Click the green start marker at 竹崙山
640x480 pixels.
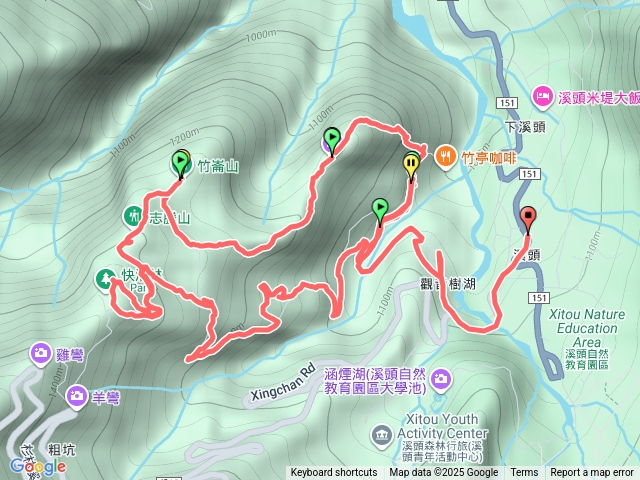coord(180,164)
